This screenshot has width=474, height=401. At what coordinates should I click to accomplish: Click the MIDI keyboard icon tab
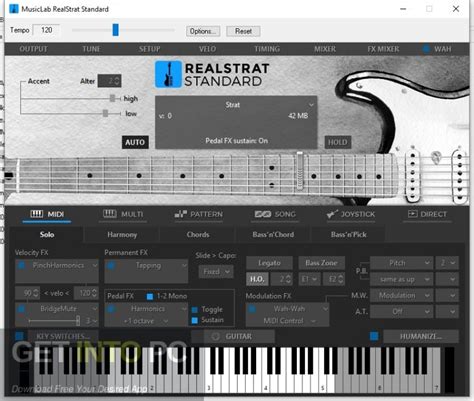click(x=37, y=214)
